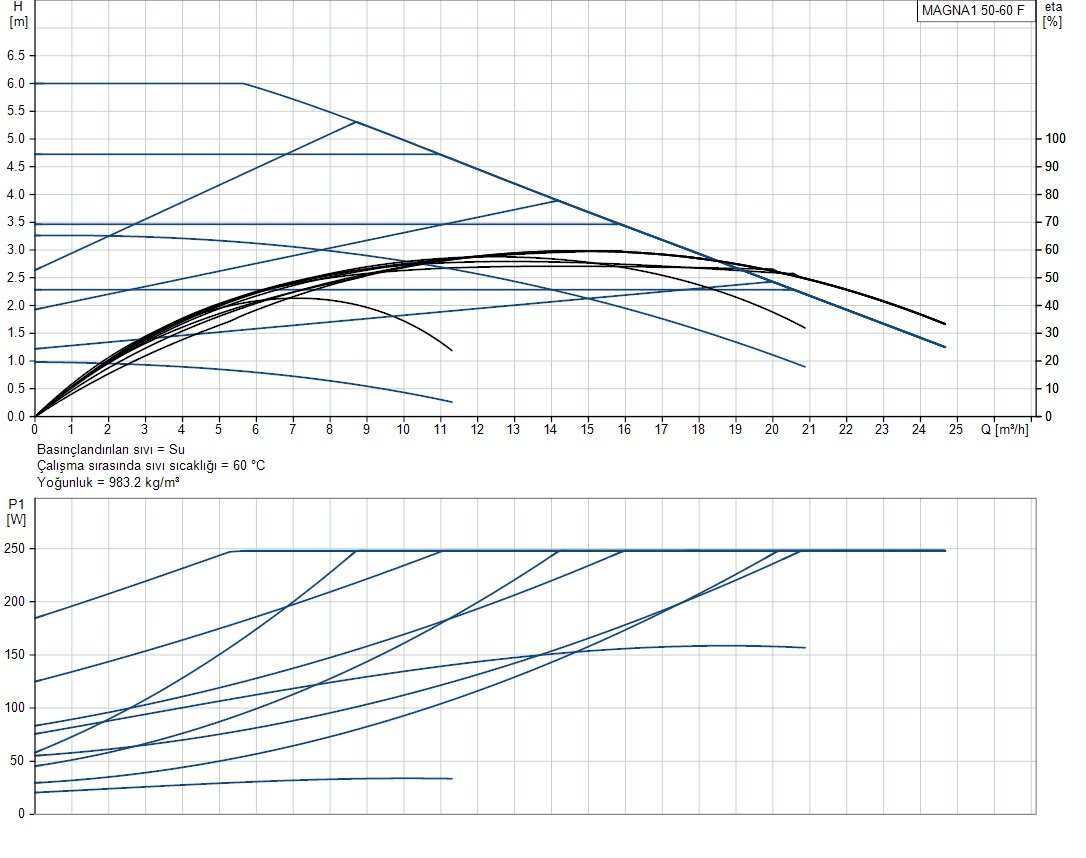1086x858 pixels.
Task: Click the H [m] axis label
Action: click(18, 14)
